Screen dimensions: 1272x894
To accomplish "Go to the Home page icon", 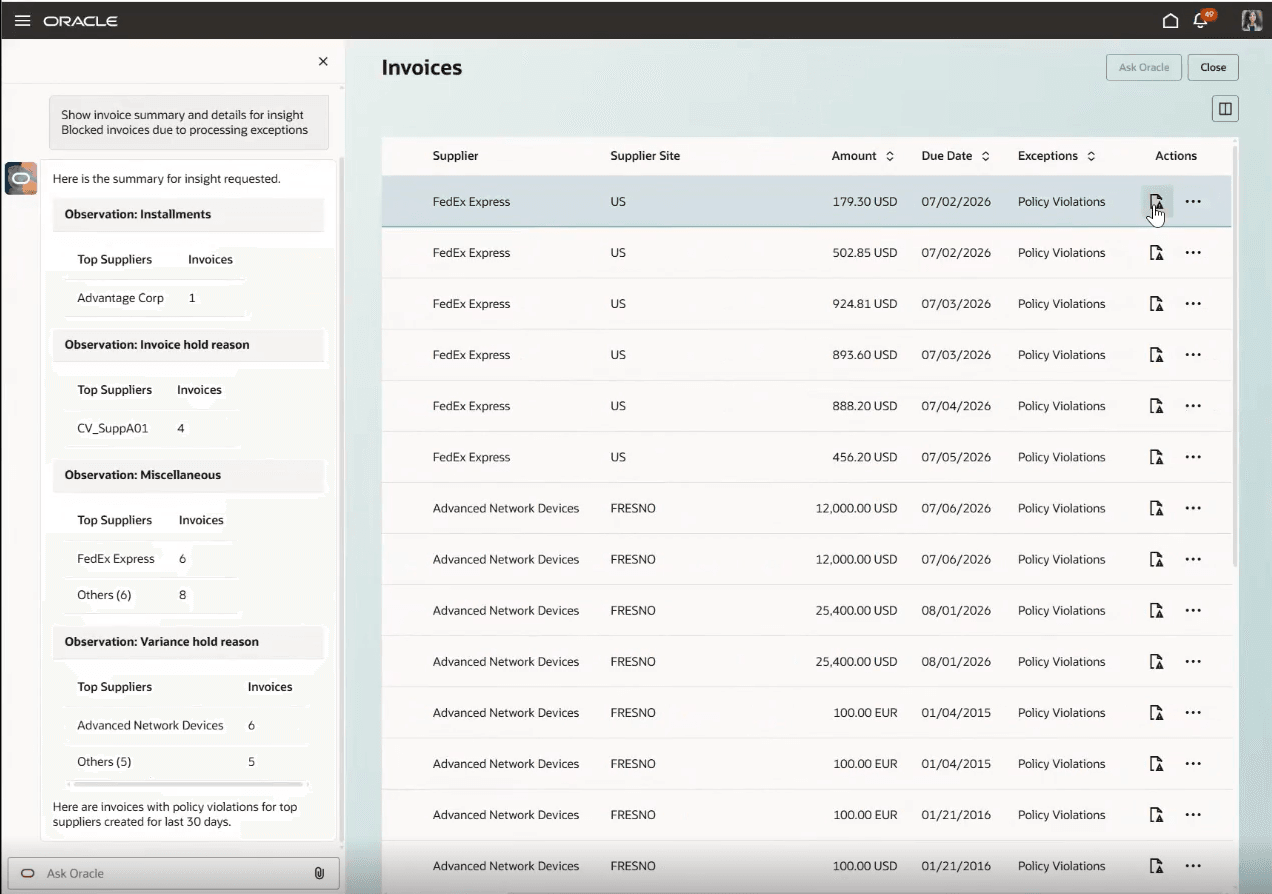I will pyautogui.click(x=1170, y=20).
